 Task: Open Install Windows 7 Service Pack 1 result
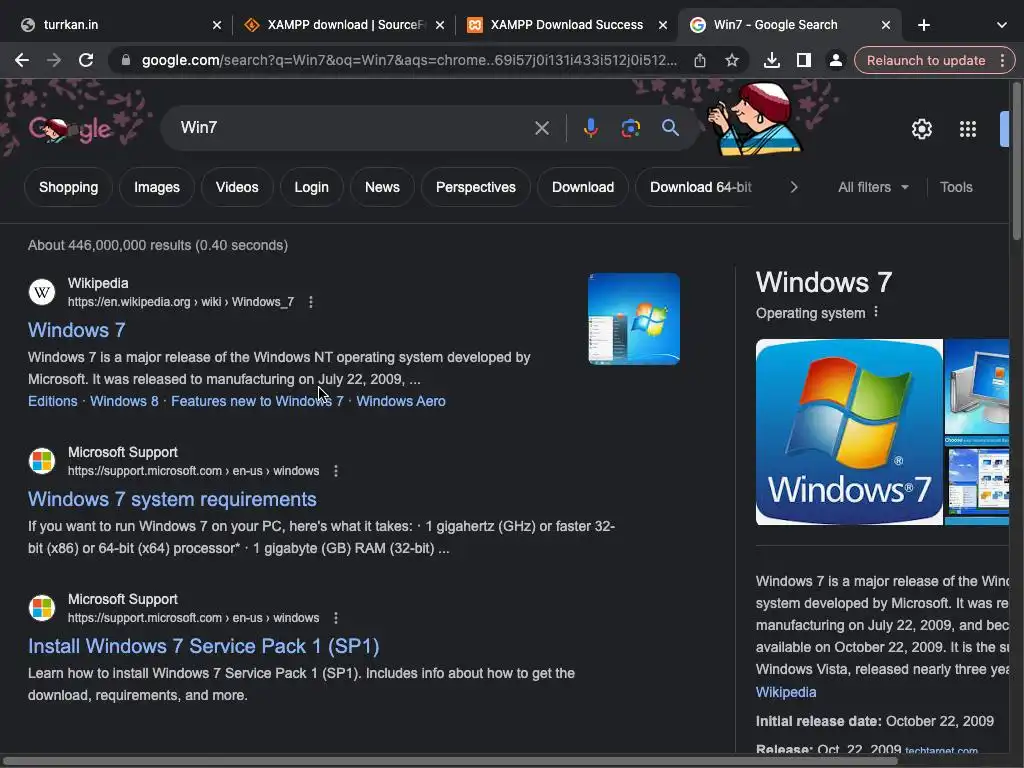point(203,646)
